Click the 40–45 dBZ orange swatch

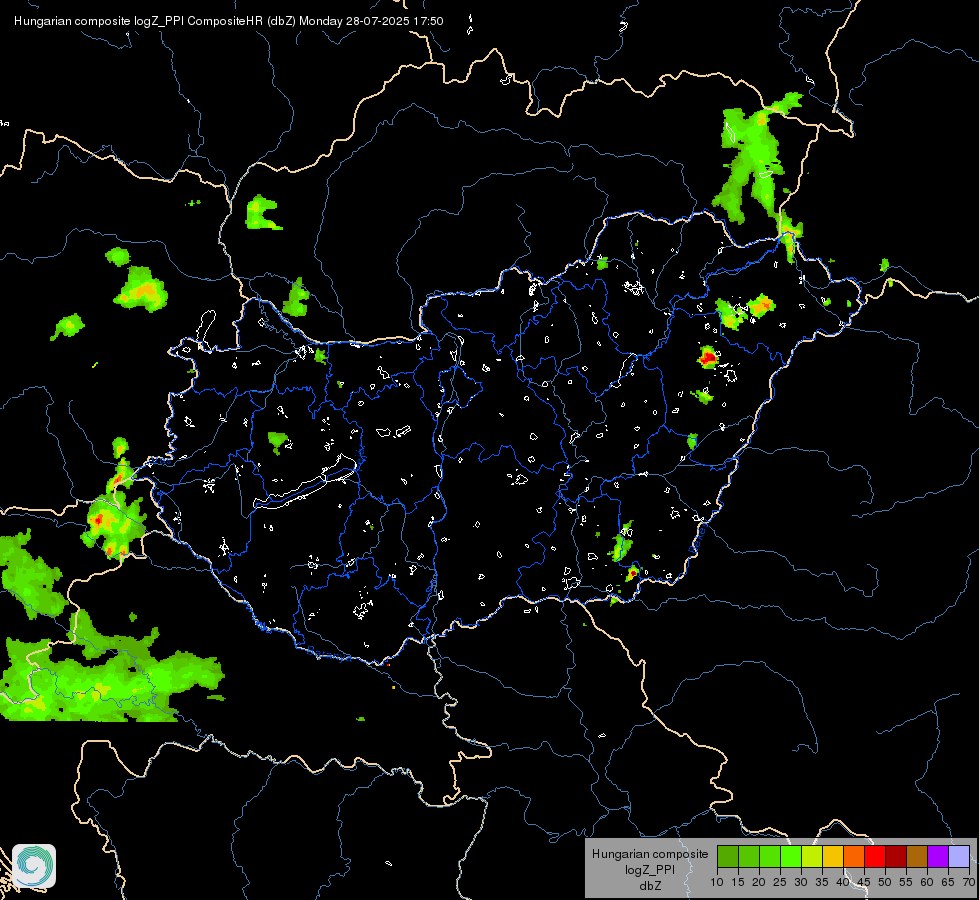(854, 856)
